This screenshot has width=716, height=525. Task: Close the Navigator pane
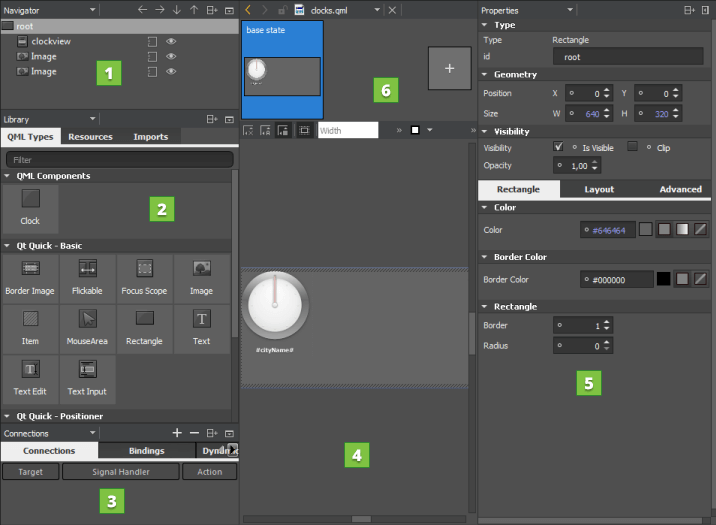coord(230,10)
